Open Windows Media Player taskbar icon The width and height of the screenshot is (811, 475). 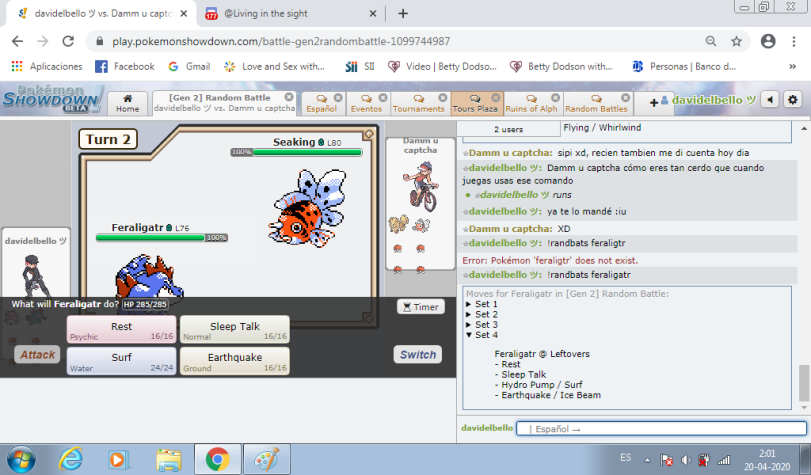pos(118,459)
